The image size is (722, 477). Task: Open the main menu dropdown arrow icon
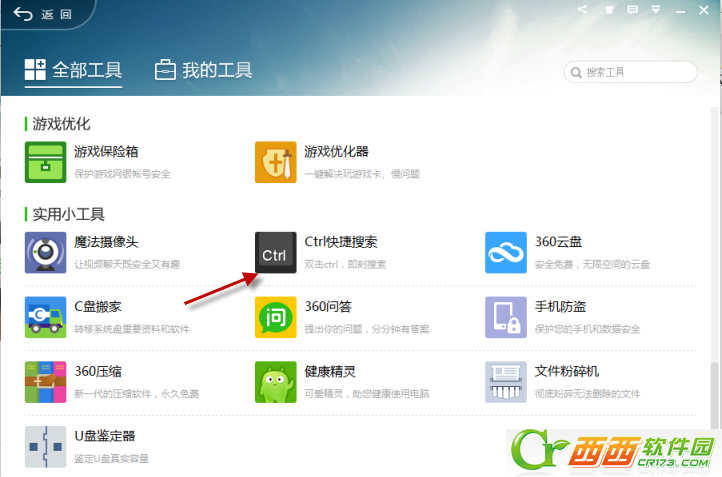tap(656, 10)
